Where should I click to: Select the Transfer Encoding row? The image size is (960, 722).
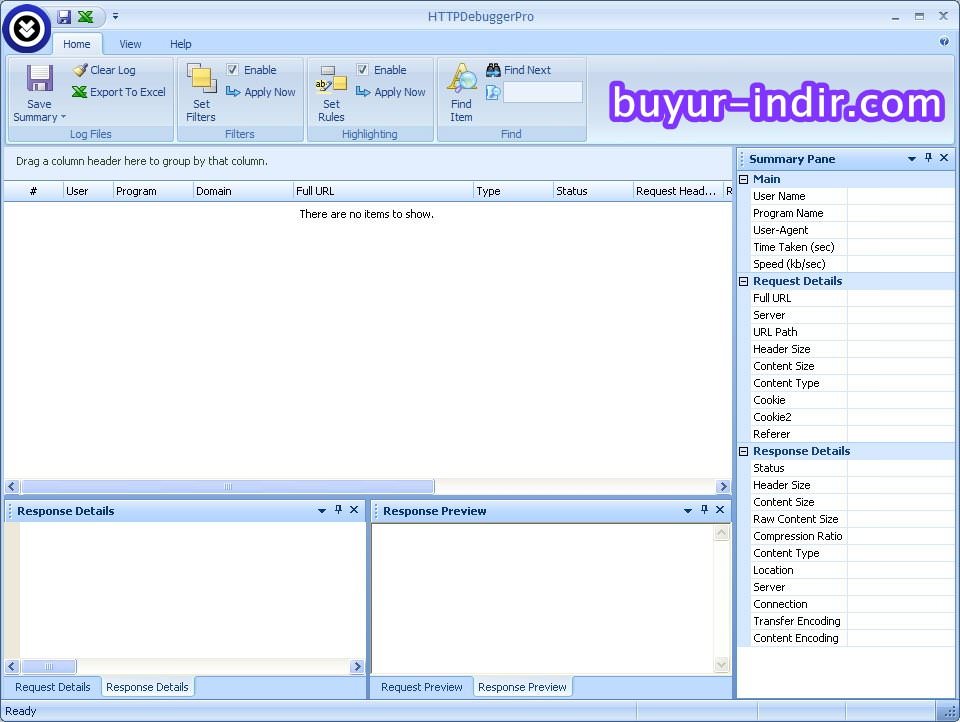click(x=852, y=621)
